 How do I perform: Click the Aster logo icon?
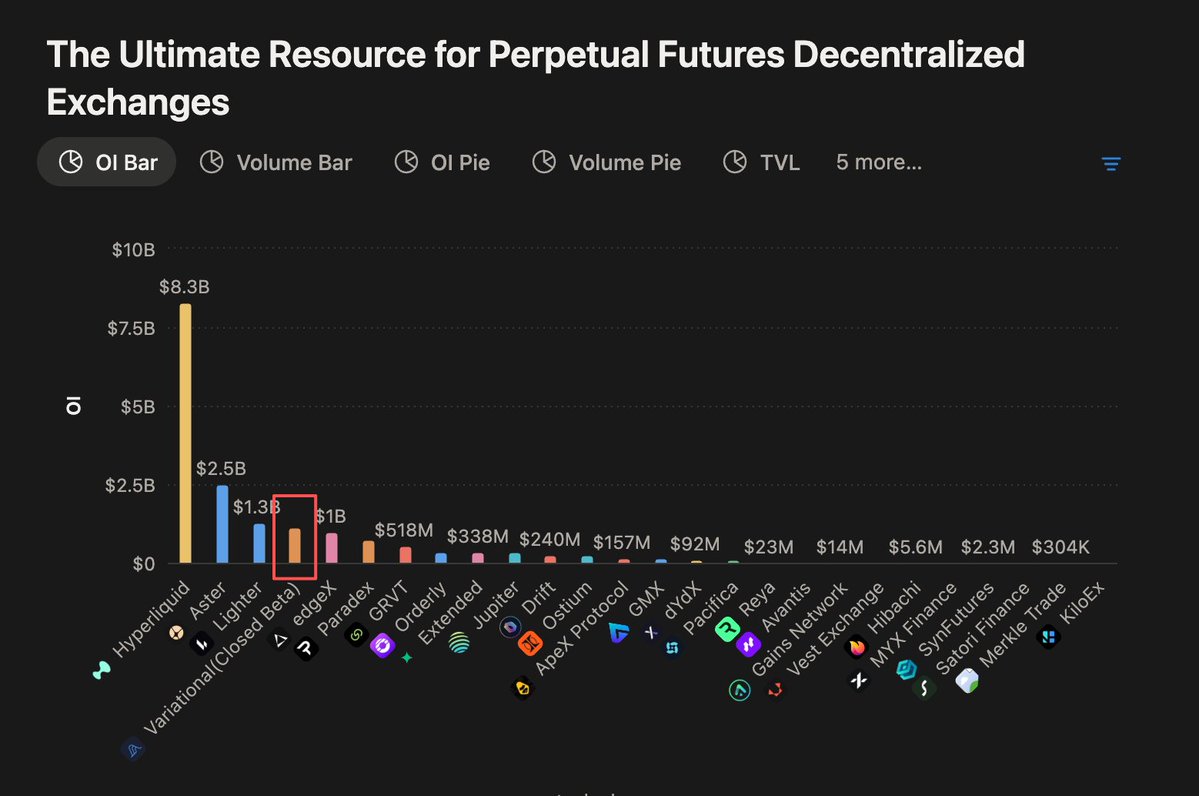(176, 632)
